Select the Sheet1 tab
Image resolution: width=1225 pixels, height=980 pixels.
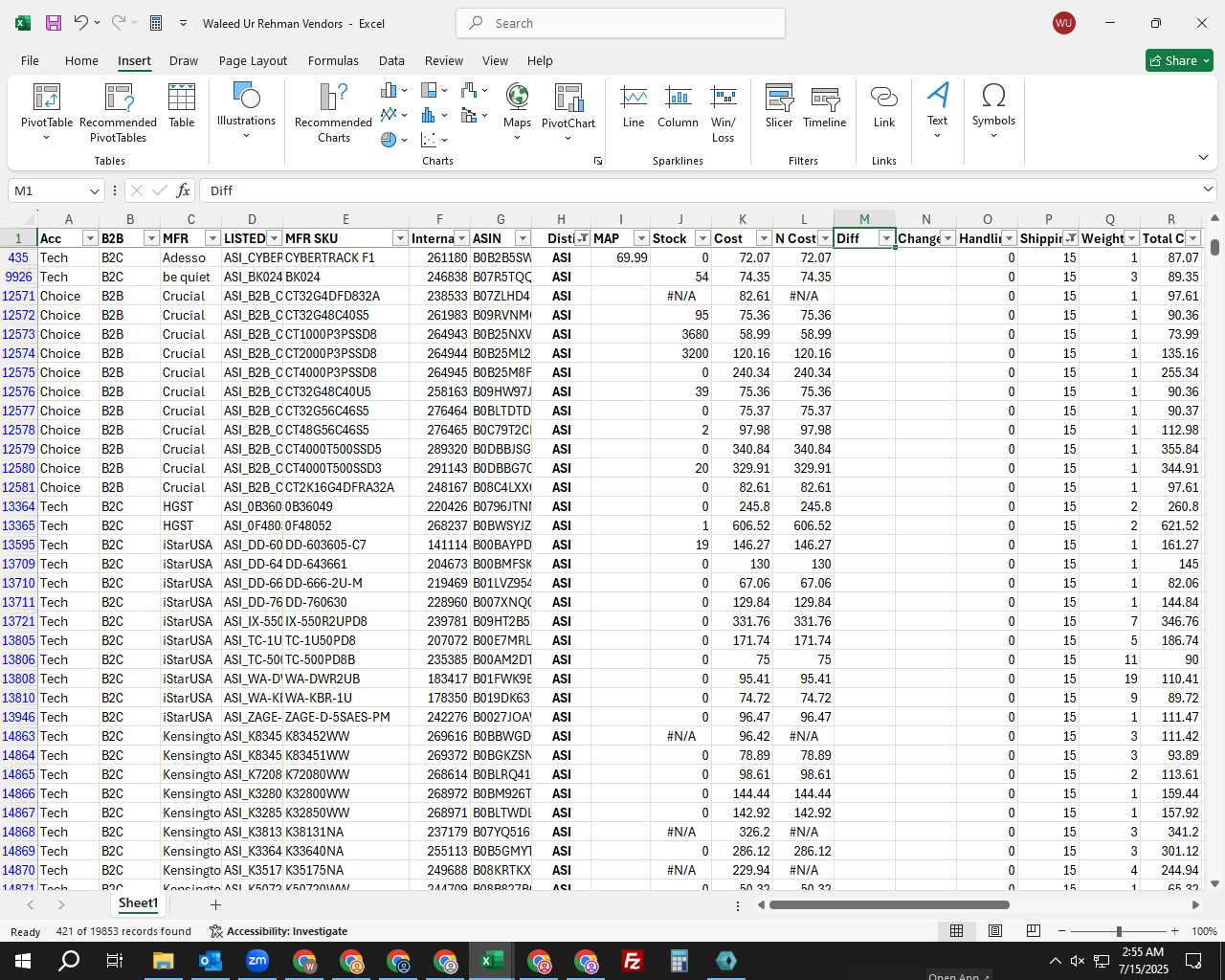coord(138,903)
